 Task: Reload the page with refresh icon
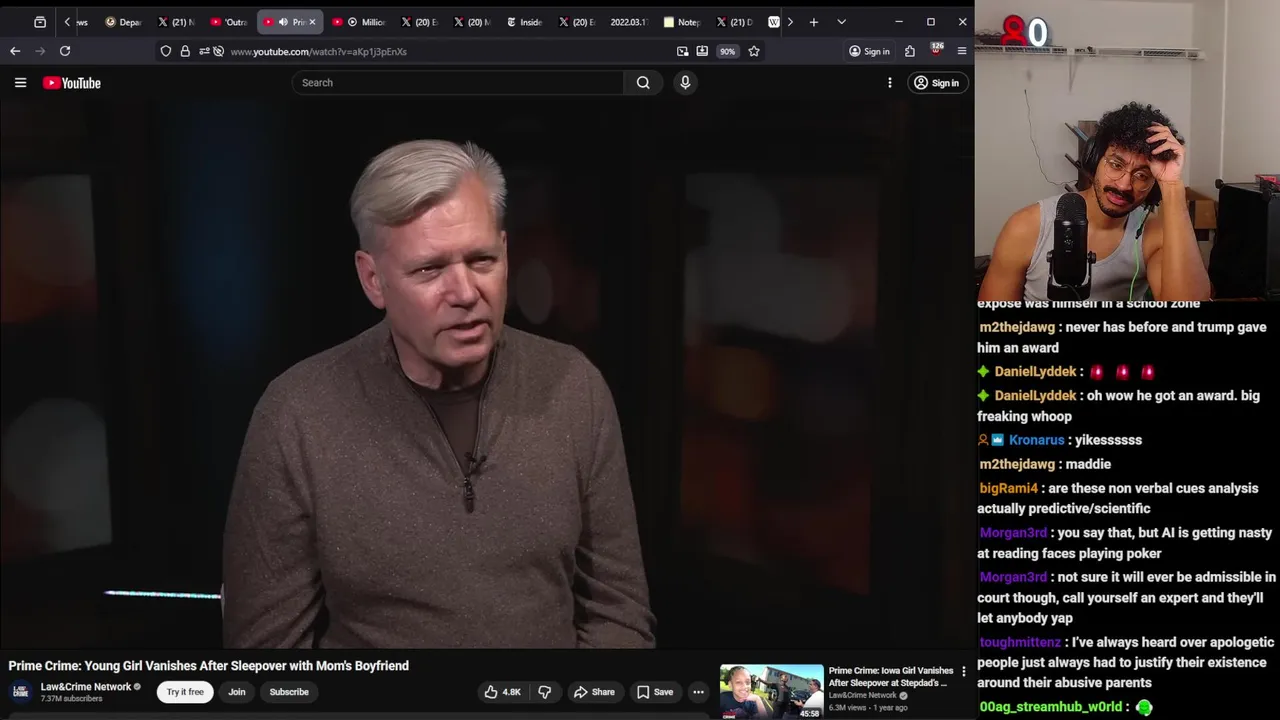click(x=65, y=51)
